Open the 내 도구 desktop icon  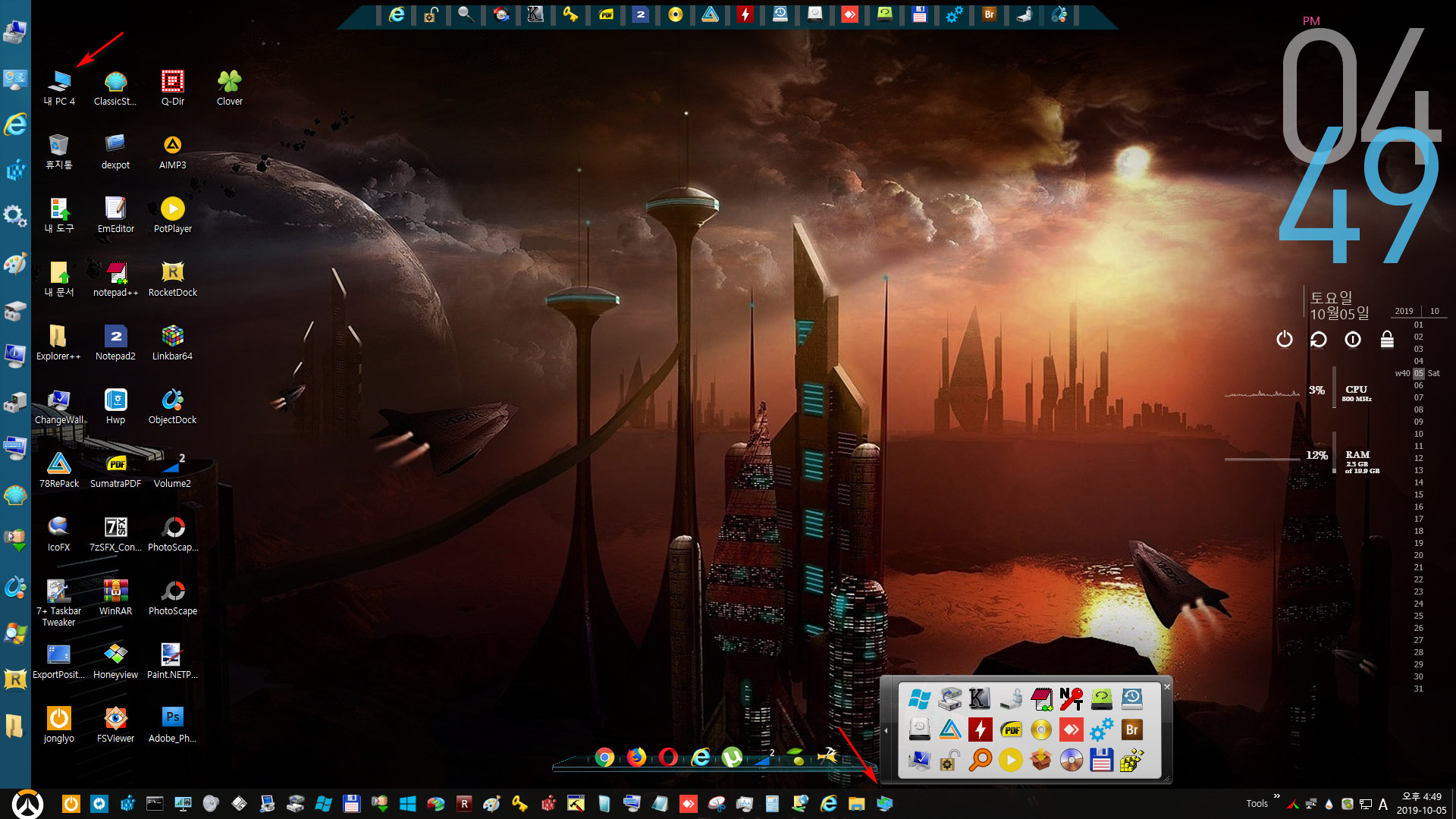58,215
